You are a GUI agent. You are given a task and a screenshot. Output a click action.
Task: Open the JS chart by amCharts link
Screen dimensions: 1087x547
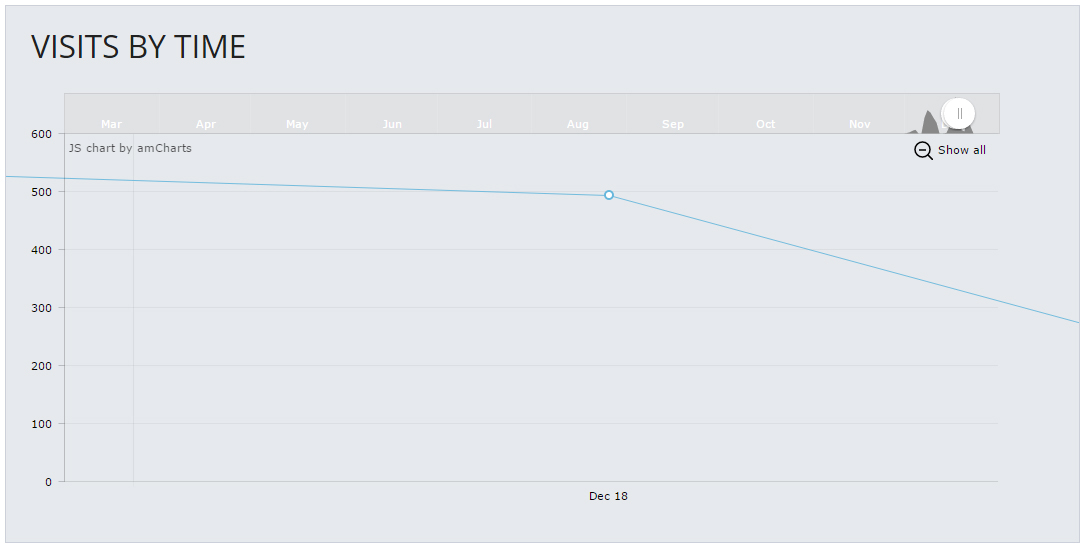pos(130,148)
